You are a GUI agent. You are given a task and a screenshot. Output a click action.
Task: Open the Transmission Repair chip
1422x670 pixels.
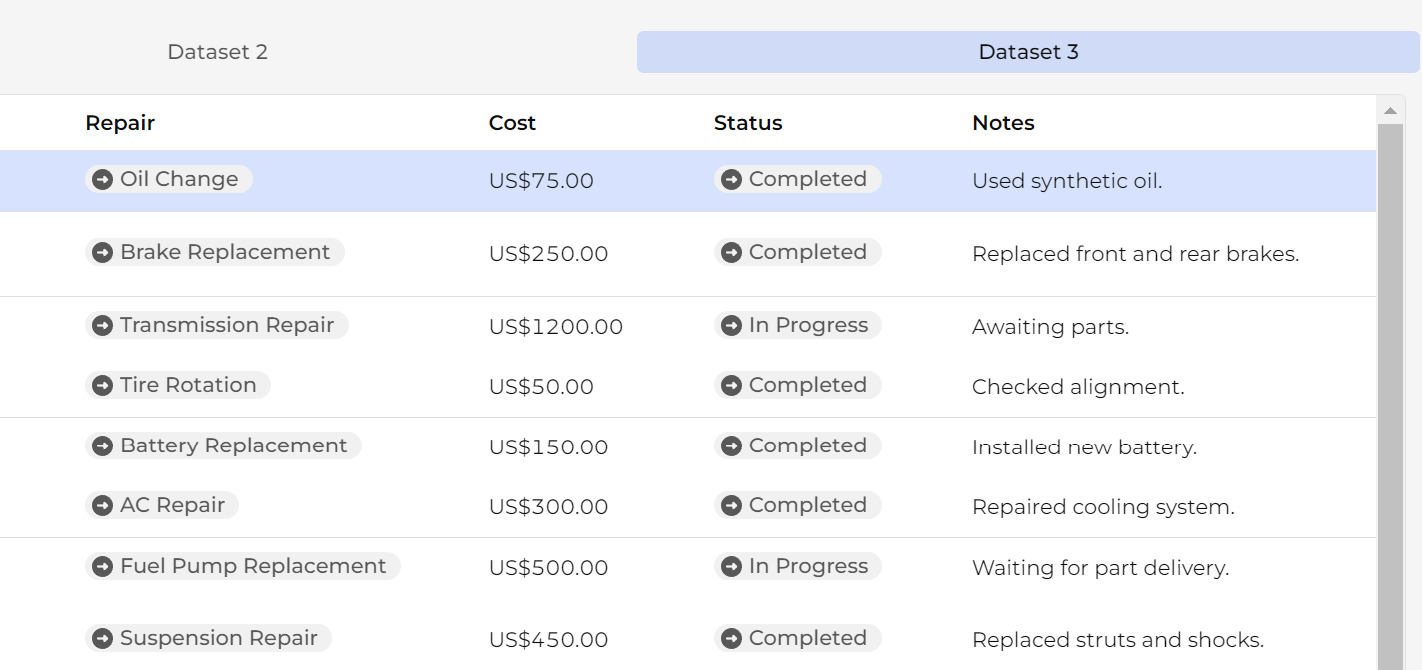(217, 325)
